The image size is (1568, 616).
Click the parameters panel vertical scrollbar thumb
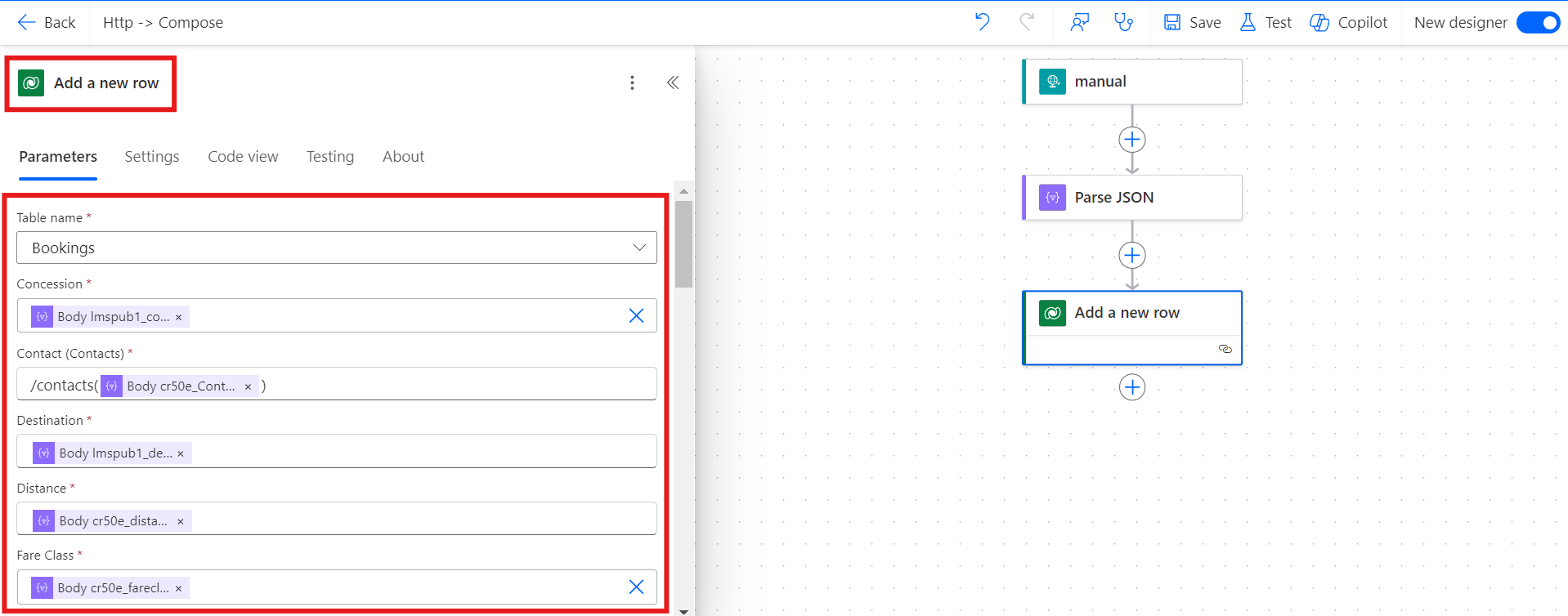(x=683, y=244)
